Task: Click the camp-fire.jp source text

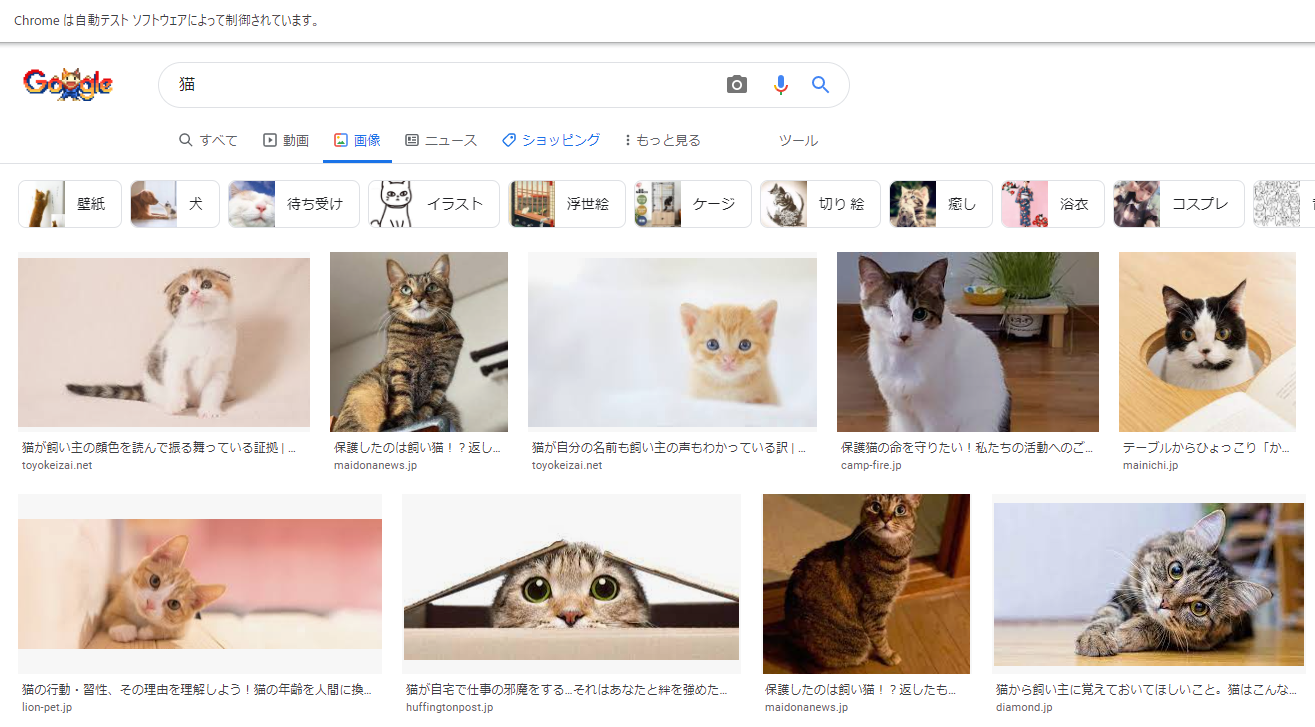Action: [x=871, y=465]
